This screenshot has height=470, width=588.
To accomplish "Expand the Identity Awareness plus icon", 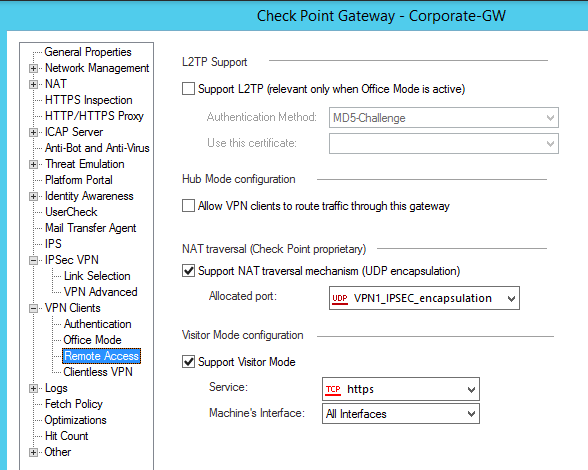I will [33, 196].
